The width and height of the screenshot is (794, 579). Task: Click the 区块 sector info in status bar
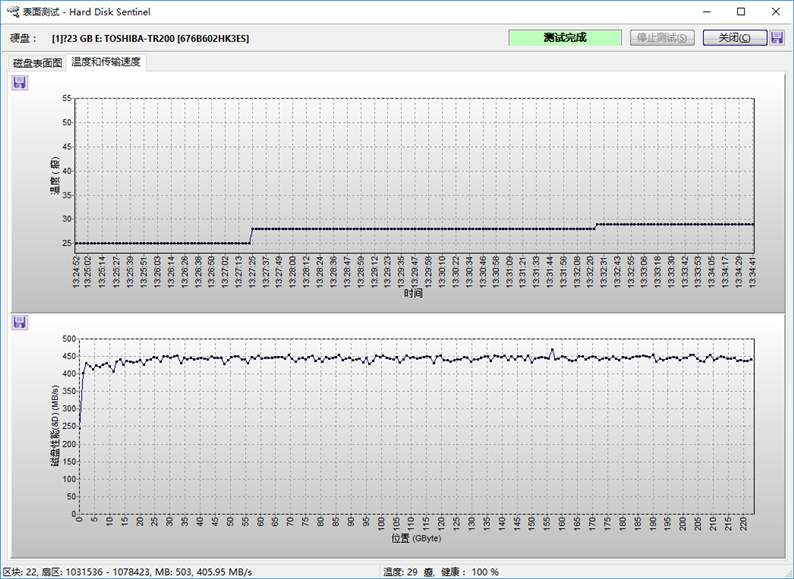[127, 571]
